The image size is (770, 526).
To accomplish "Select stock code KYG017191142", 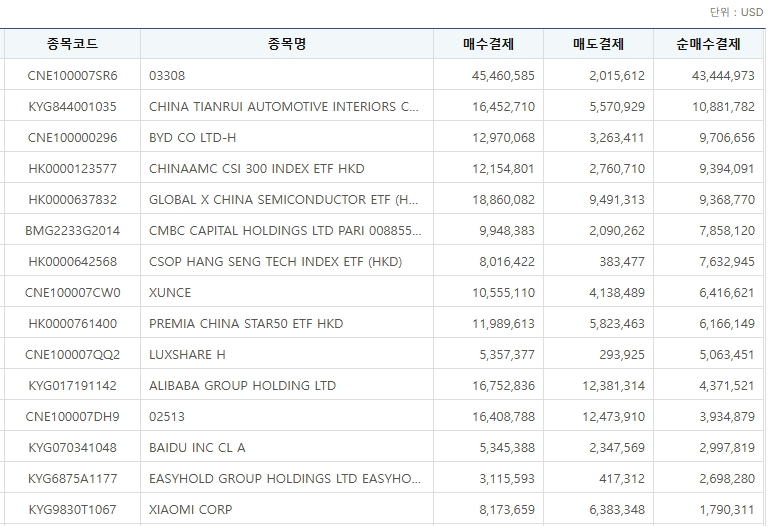I will tap(73, 385).
